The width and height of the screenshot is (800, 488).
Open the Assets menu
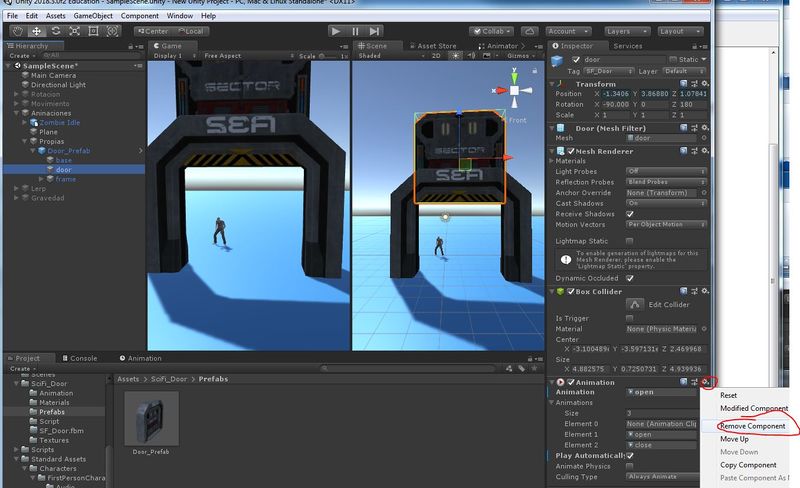click(56, 16)
